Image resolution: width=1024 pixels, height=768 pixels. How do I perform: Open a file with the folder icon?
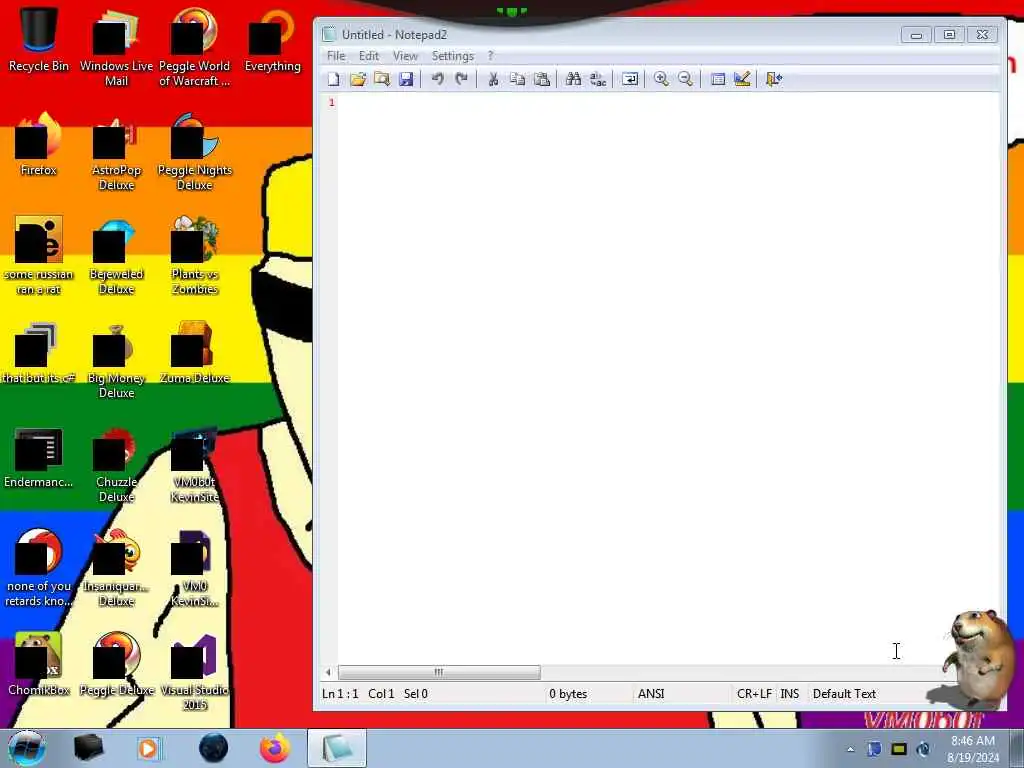tap(358, 79)
